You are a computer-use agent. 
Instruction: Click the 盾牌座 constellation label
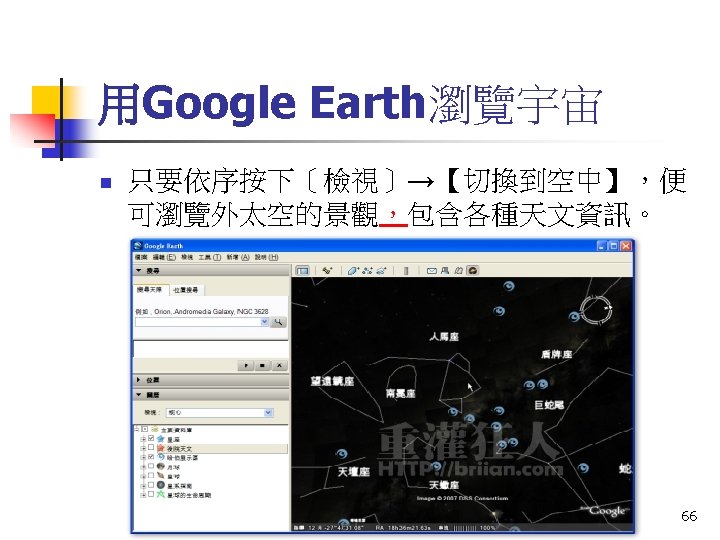[x=557, y=354]
